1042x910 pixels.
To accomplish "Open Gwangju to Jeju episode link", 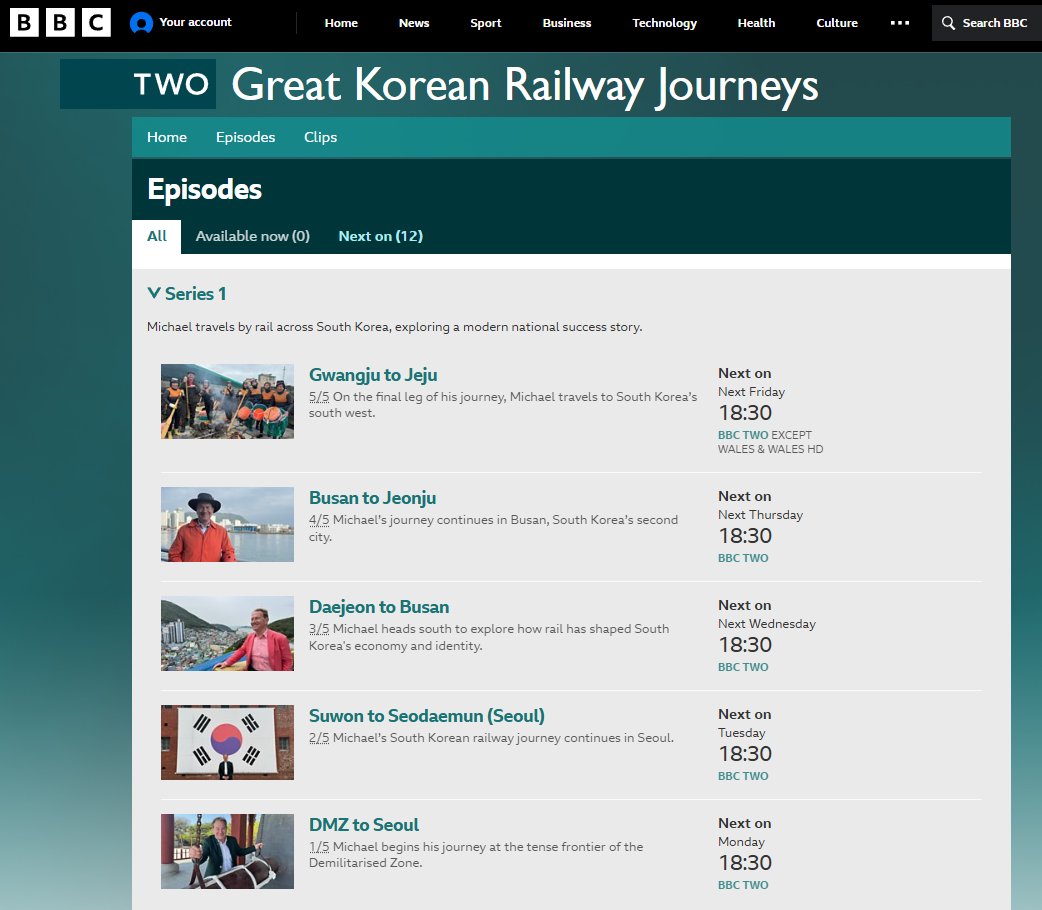I will click(x=373, y=375).
